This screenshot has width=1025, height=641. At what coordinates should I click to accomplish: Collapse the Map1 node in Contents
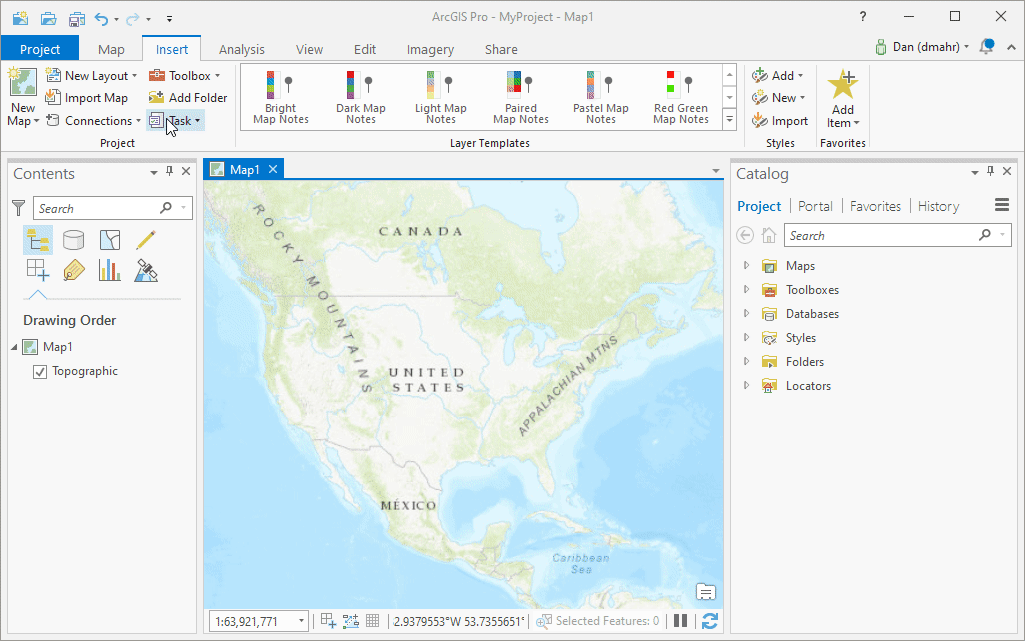click(14, 347)
